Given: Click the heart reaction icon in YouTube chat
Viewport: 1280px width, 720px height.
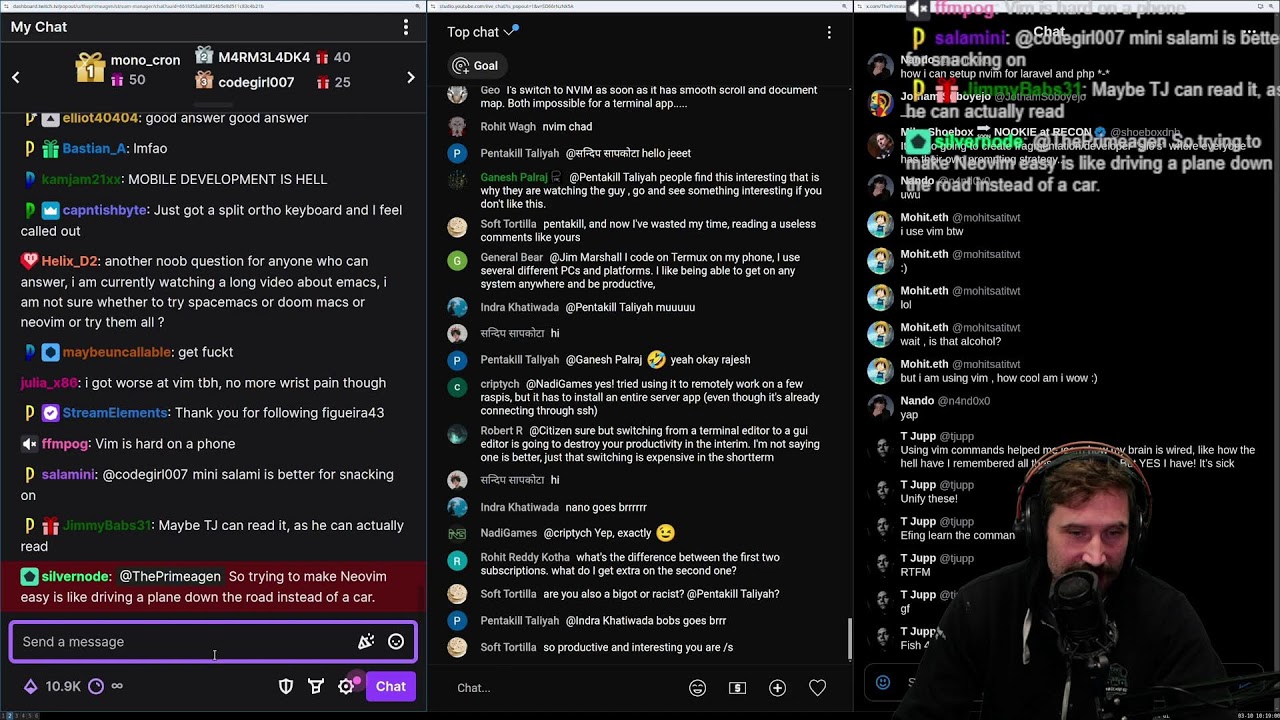Looking at the screenshot, I should (x=817, y=688).
